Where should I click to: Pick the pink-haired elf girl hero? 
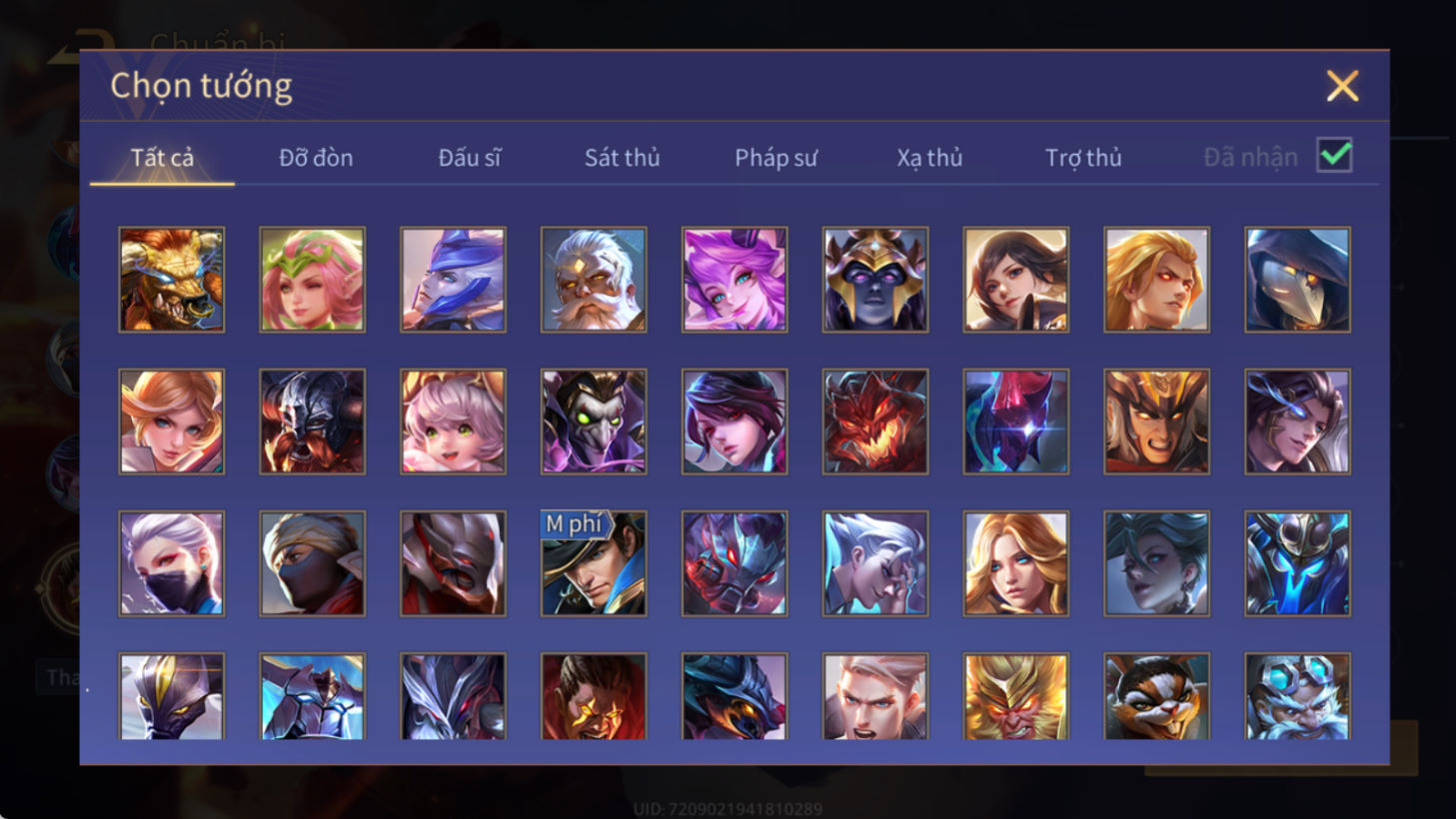pos(312,280)
